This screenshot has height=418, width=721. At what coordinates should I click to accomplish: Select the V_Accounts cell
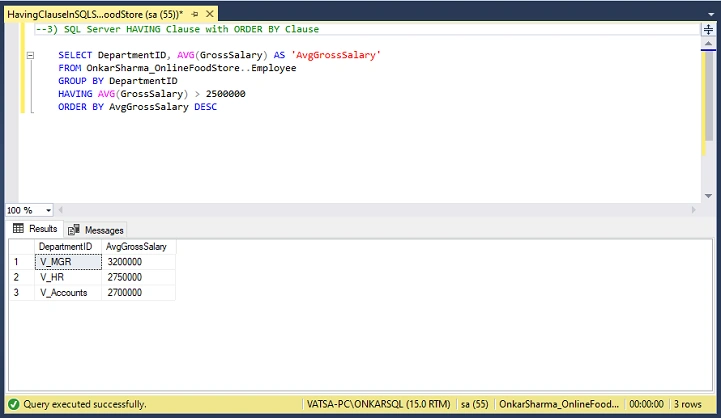(x=68, y=292)
